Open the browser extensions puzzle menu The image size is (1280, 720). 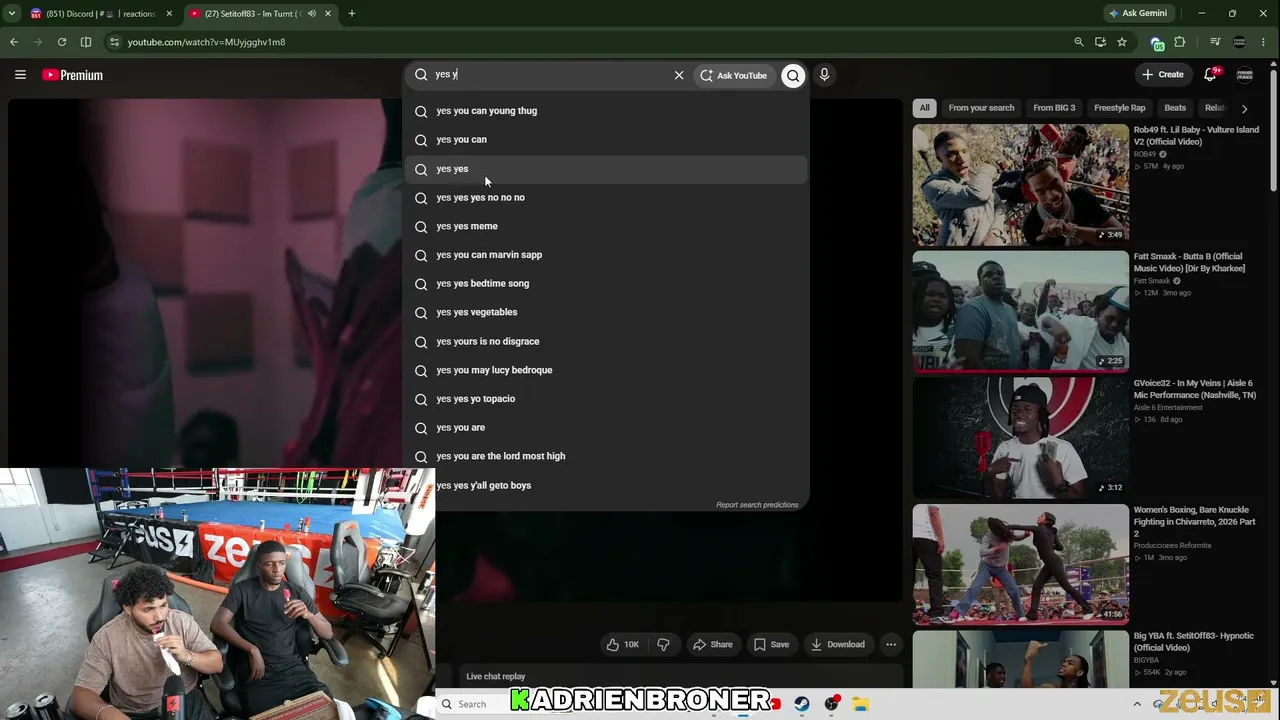point(1180,42)
